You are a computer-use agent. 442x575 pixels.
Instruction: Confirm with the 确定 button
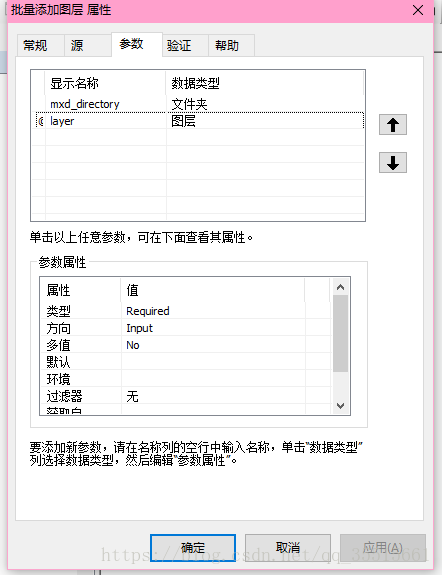point(193,548)
